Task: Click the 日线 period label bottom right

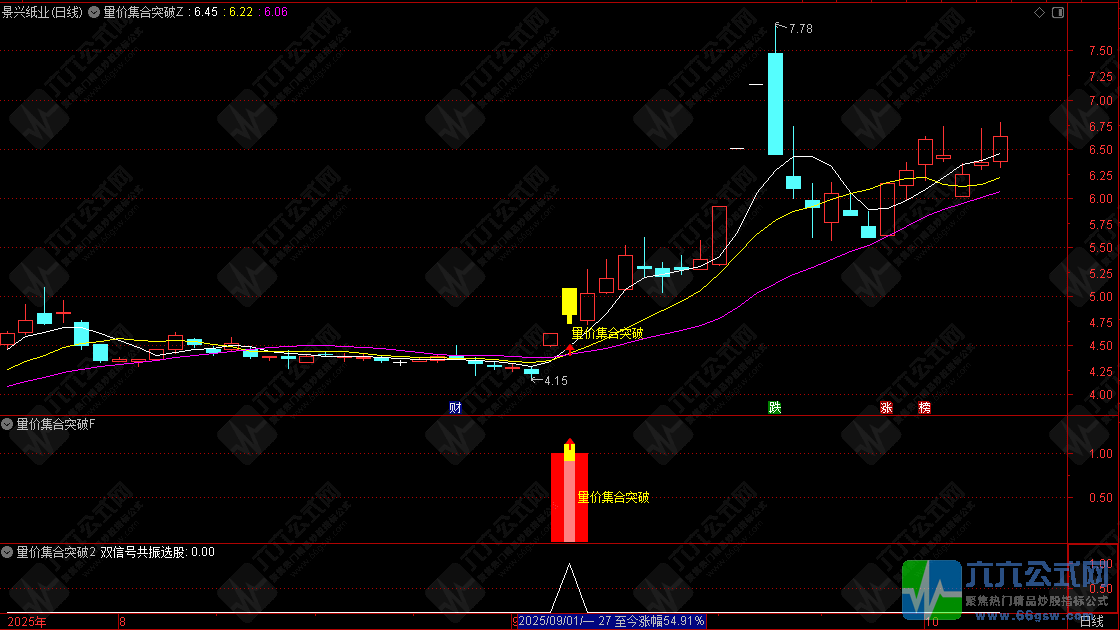Action: pyautogui.click(x=1091, y=622)
